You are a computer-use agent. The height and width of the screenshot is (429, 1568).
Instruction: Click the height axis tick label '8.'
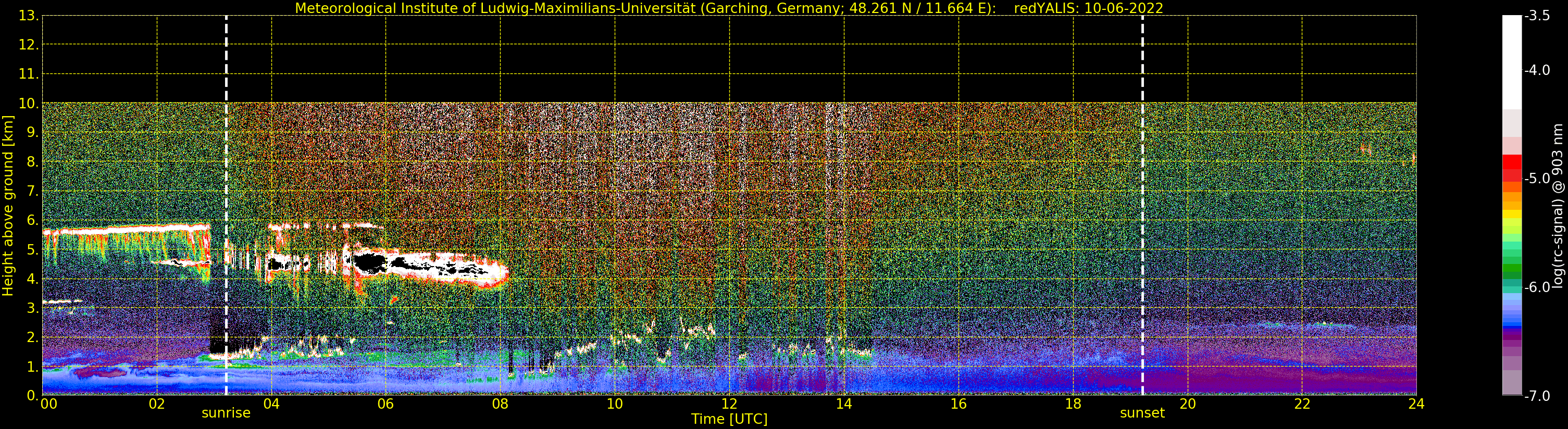click(33, 162)
